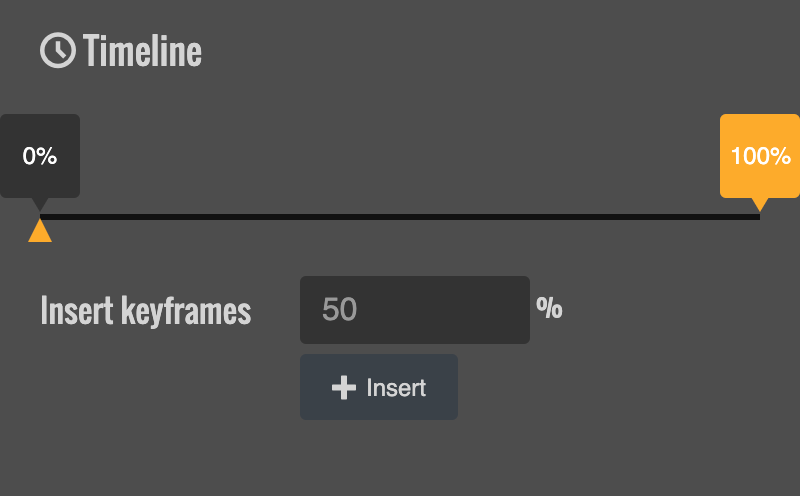Click the clock icon beside Timeline
Screen dimensions: 800x496
(57, 50)
